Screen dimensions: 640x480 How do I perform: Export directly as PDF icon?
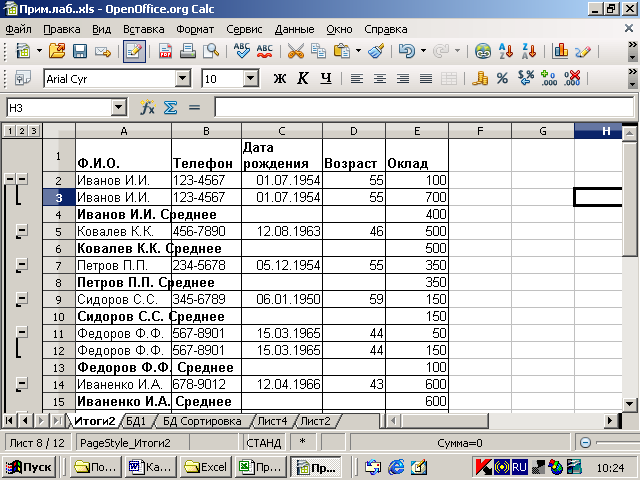165,51
